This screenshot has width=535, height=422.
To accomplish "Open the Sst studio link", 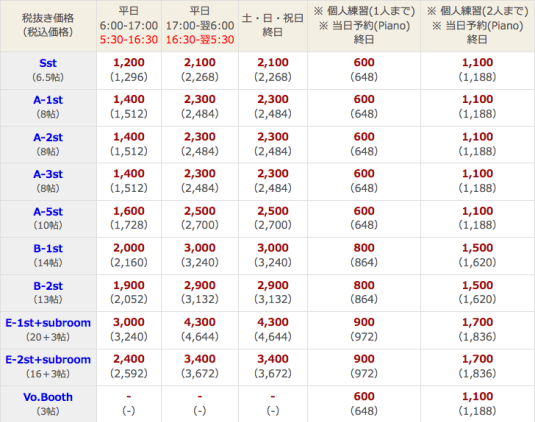I will (48, 63).
